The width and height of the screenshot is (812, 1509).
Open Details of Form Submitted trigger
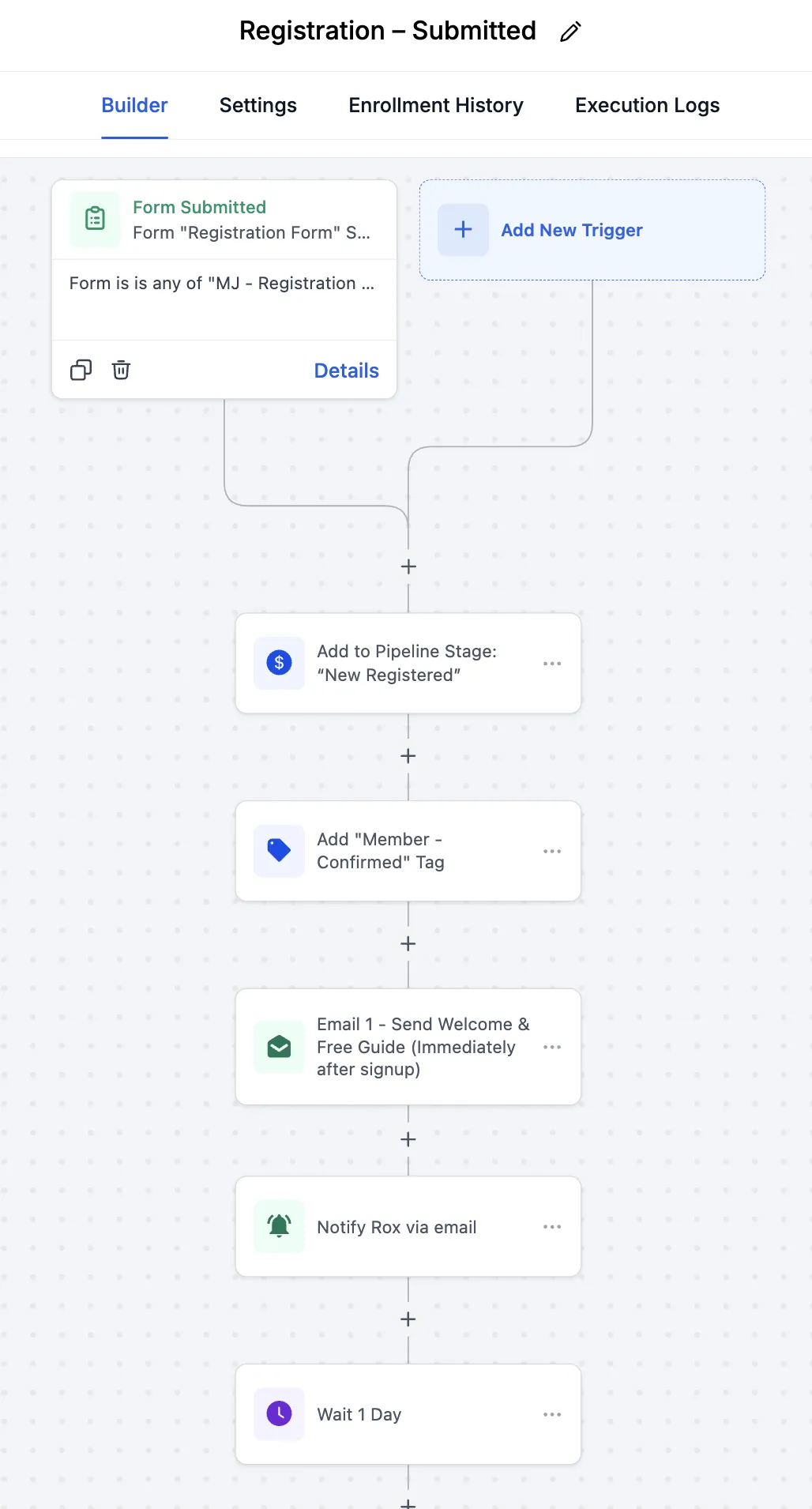346,371
